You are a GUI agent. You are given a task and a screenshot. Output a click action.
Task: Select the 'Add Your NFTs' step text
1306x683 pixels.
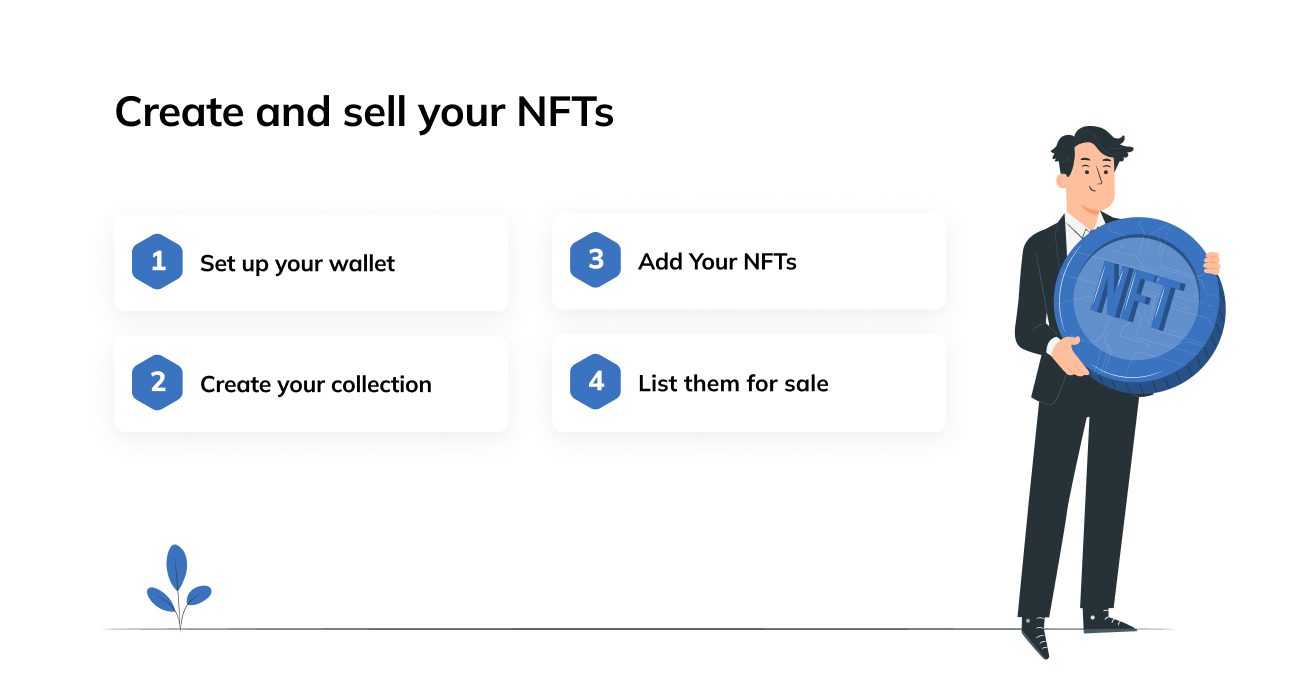(717, 262)
